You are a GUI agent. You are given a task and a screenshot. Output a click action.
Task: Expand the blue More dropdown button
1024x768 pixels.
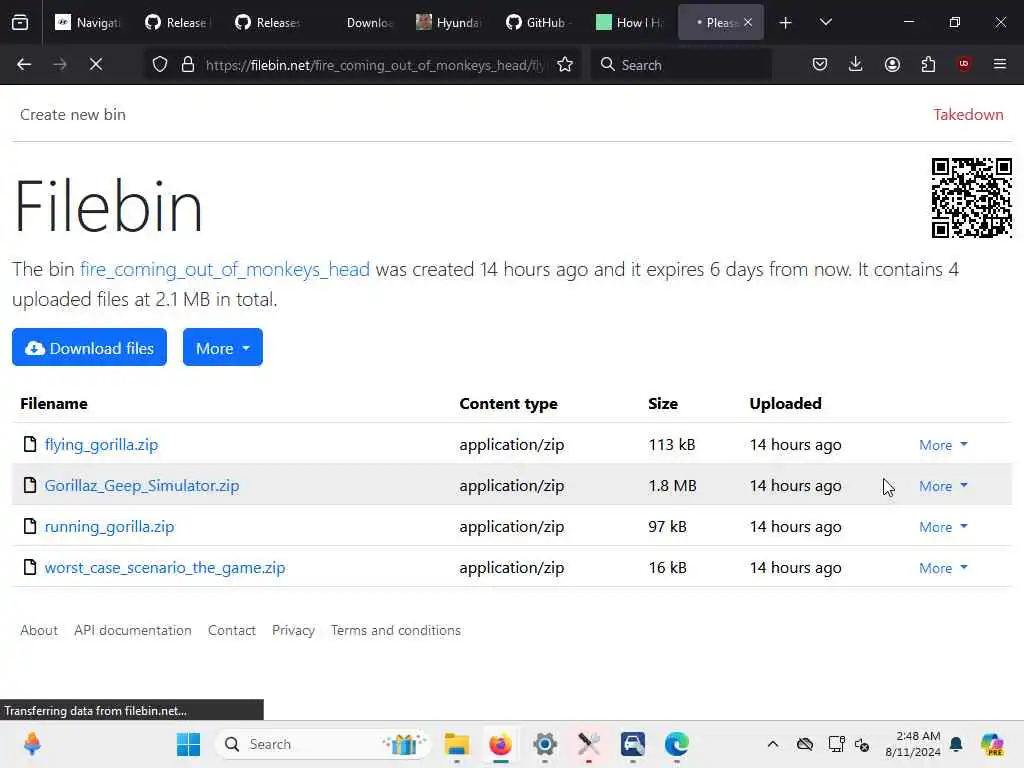point(223,347)
